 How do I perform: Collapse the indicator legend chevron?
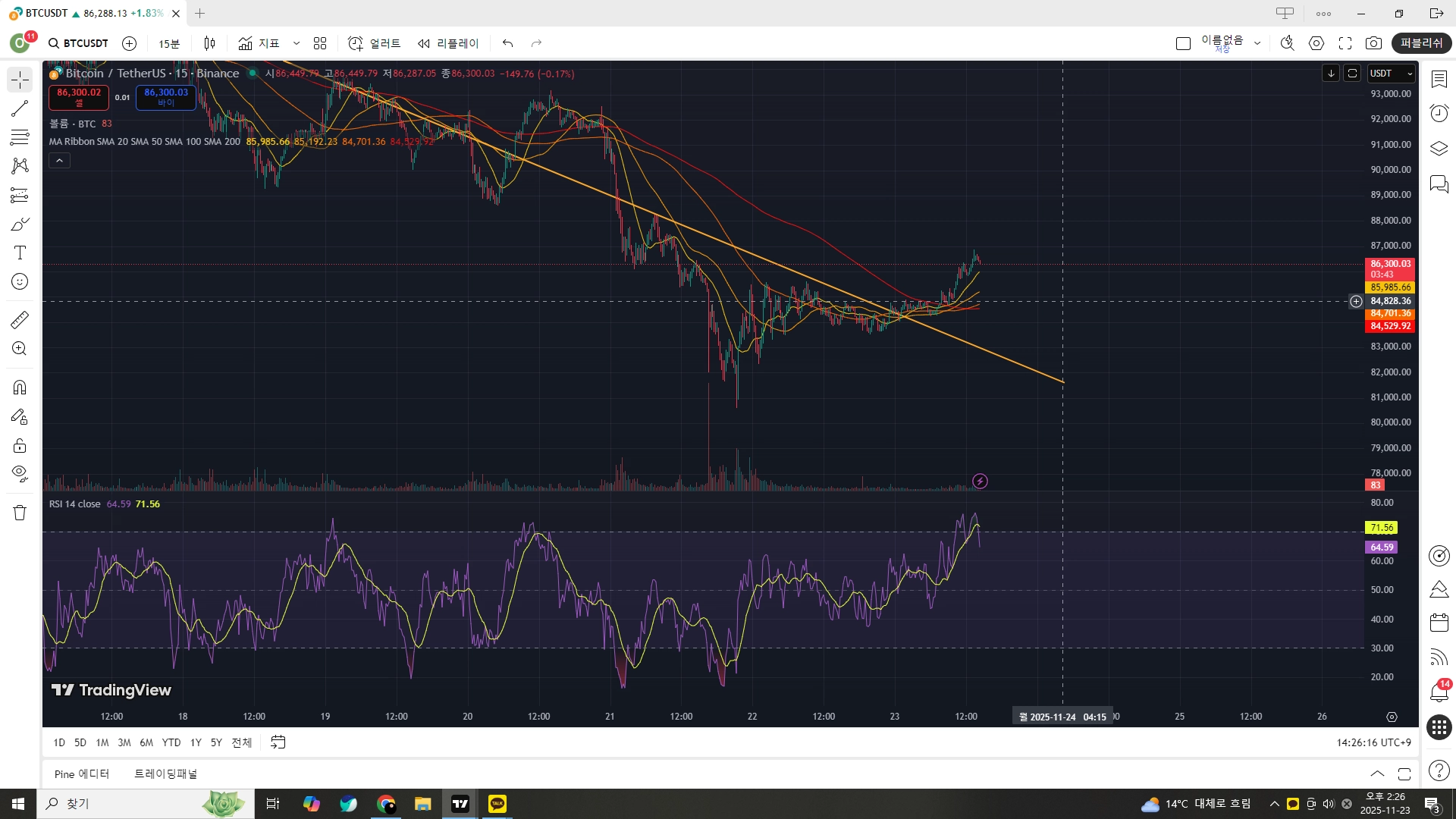point(59,161)
